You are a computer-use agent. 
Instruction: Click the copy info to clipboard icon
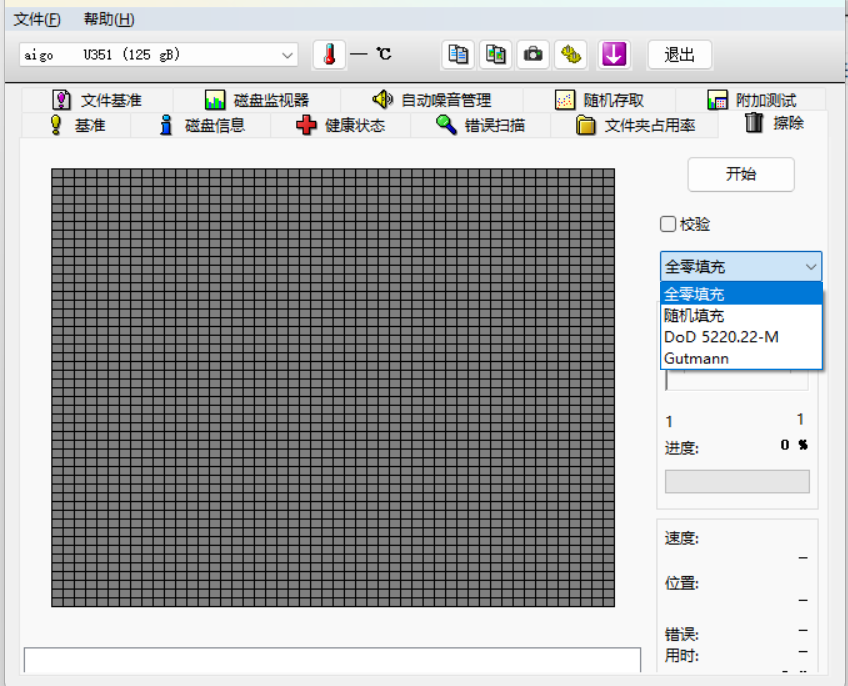(x=458, y=55)
